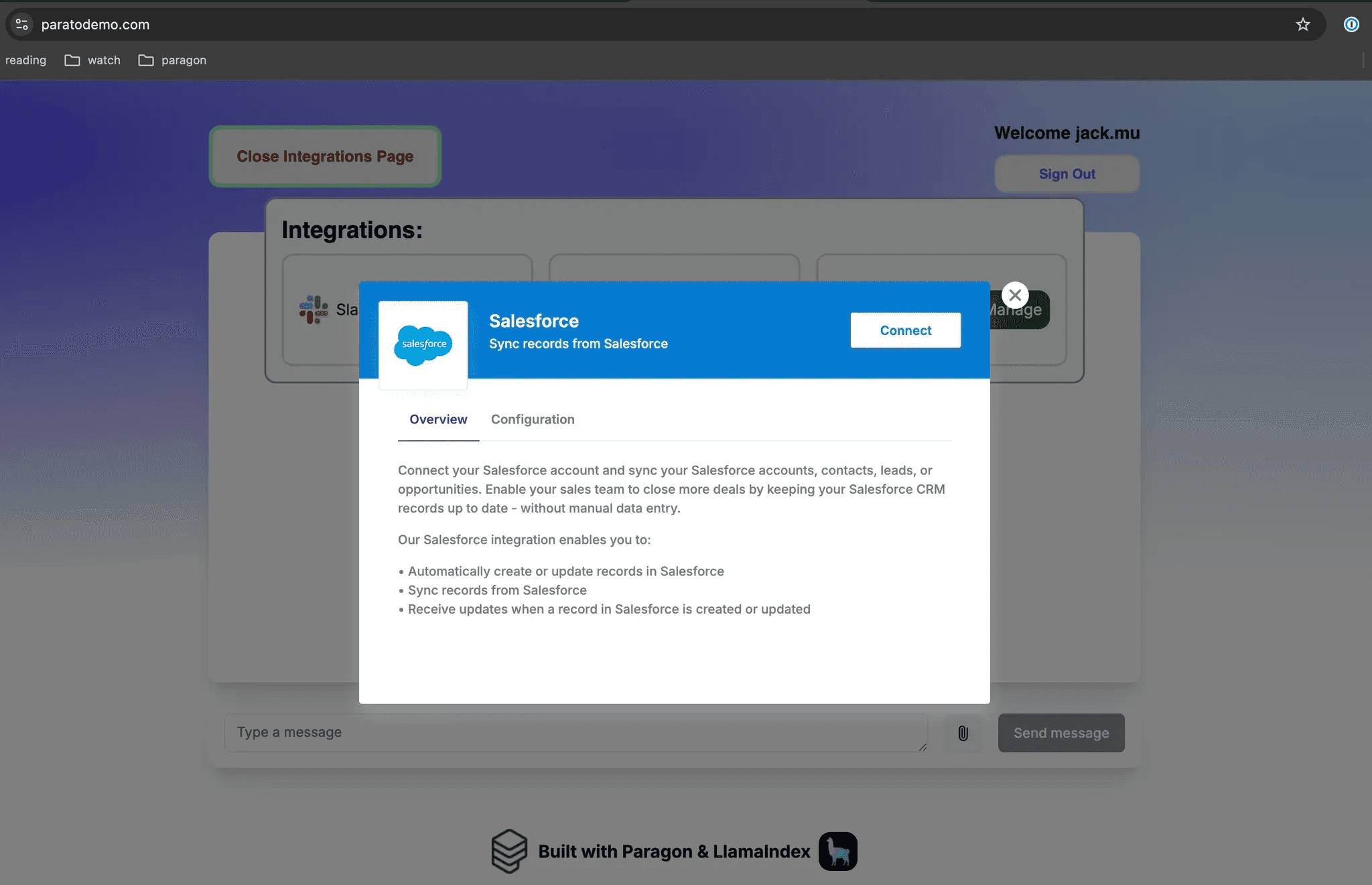Click Close Integrations Page button
The height and width of the screenshot is (885, 1372).
pos(325,156)
